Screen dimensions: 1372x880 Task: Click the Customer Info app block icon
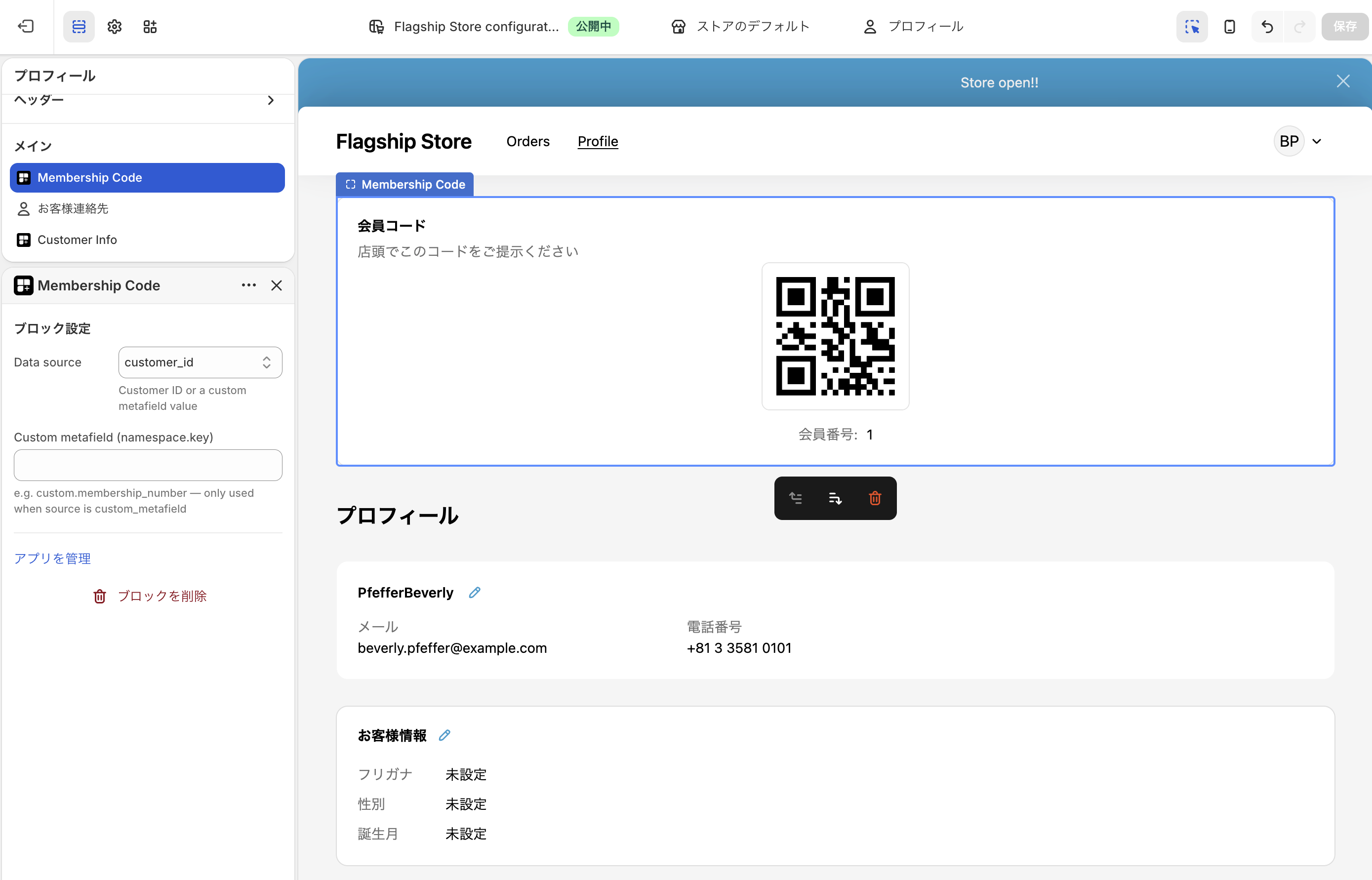(23, 240)
